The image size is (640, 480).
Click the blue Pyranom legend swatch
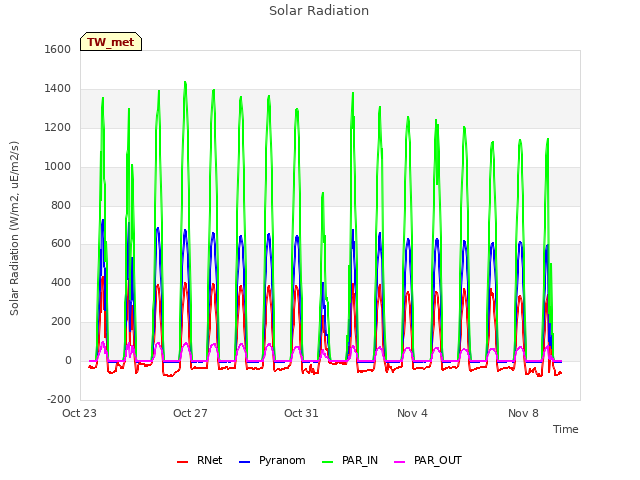pyautogui.click(x=244, y=462)
